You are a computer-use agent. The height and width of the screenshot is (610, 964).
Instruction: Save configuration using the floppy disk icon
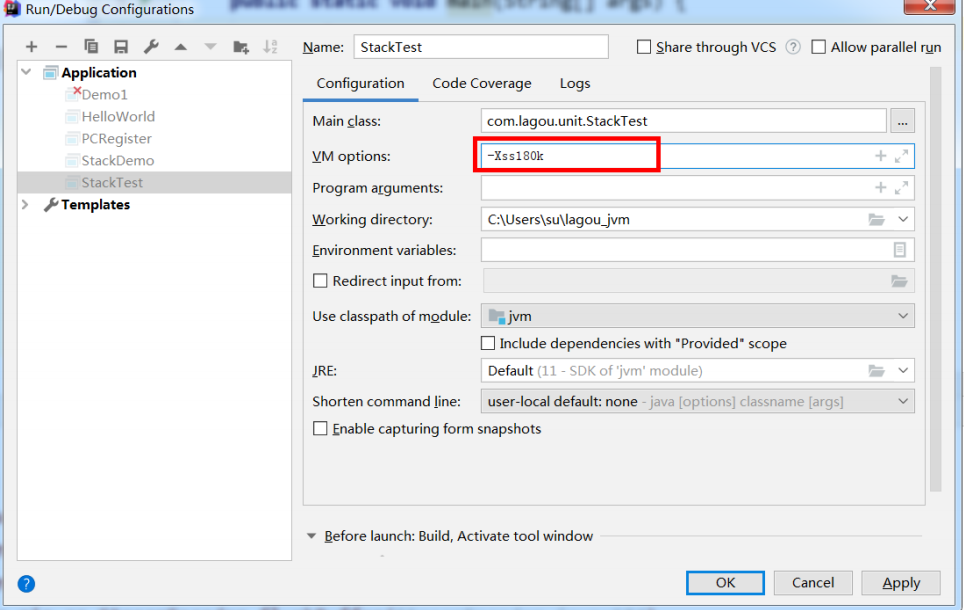(x=121, y=47)
